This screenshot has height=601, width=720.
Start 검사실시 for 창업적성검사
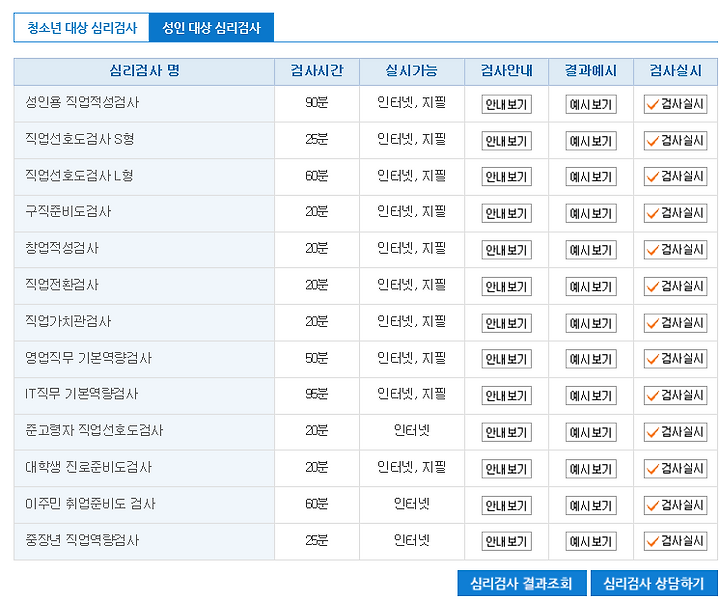(675, 250)
